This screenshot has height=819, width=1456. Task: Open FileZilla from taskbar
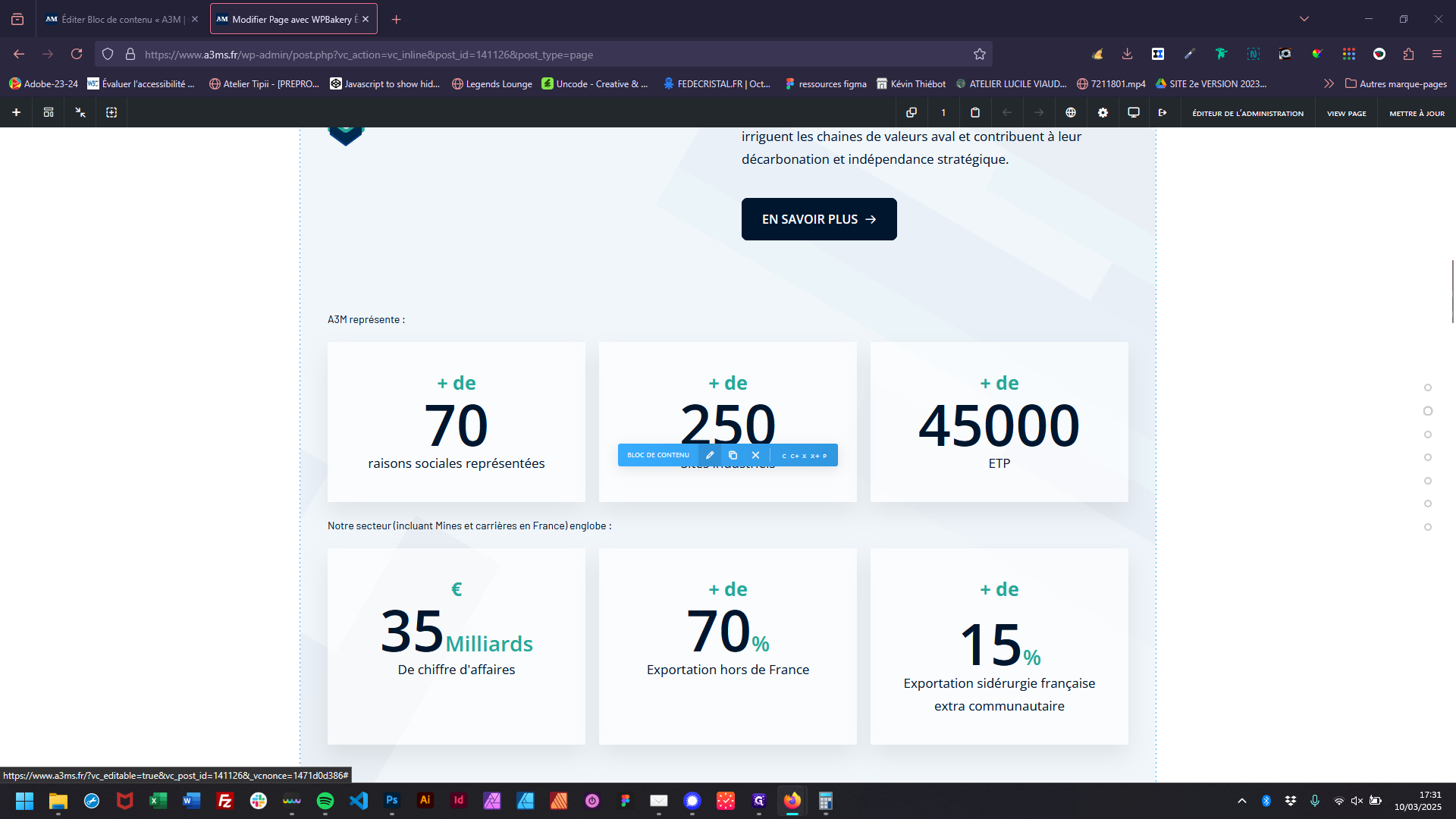pos(225,801)
